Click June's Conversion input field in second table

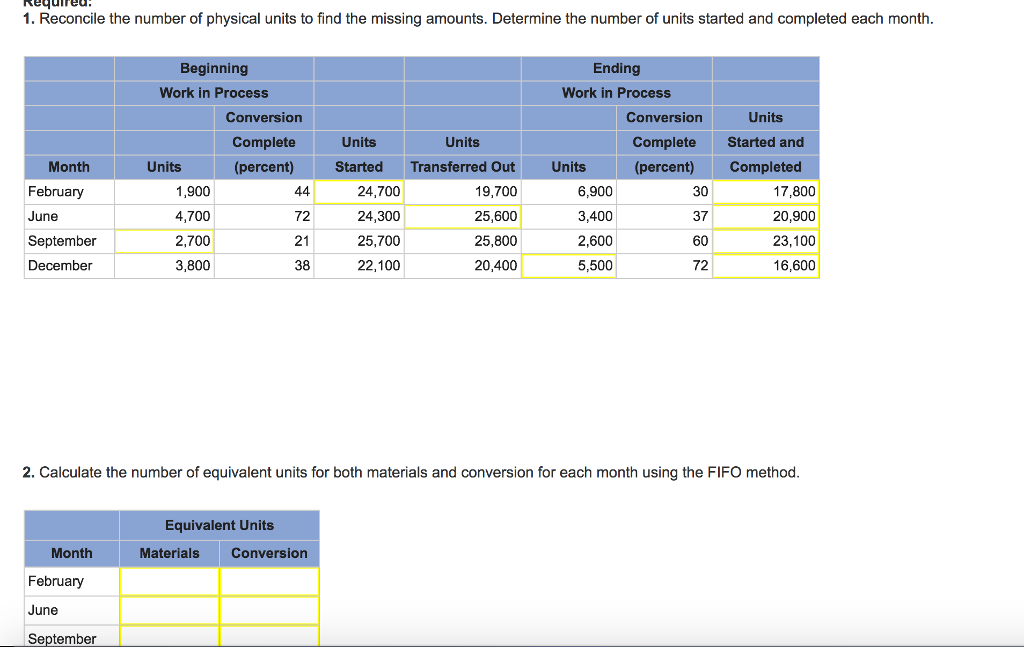pyautogui.click(x=269, y=610)
